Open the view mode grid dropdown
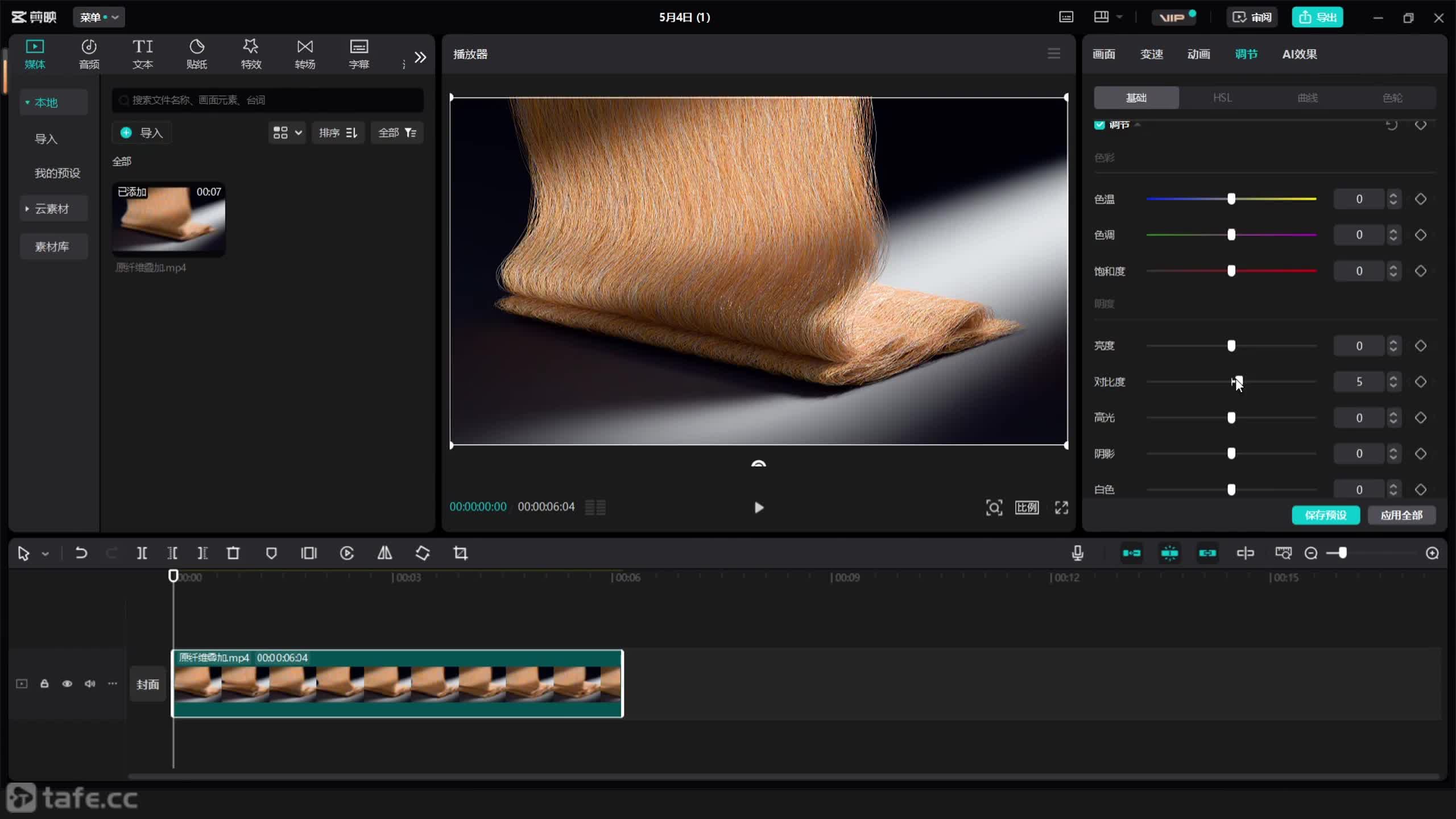The height and width of the screenshot is (819, 1456). pyautogui.click(x=287, y=133)
